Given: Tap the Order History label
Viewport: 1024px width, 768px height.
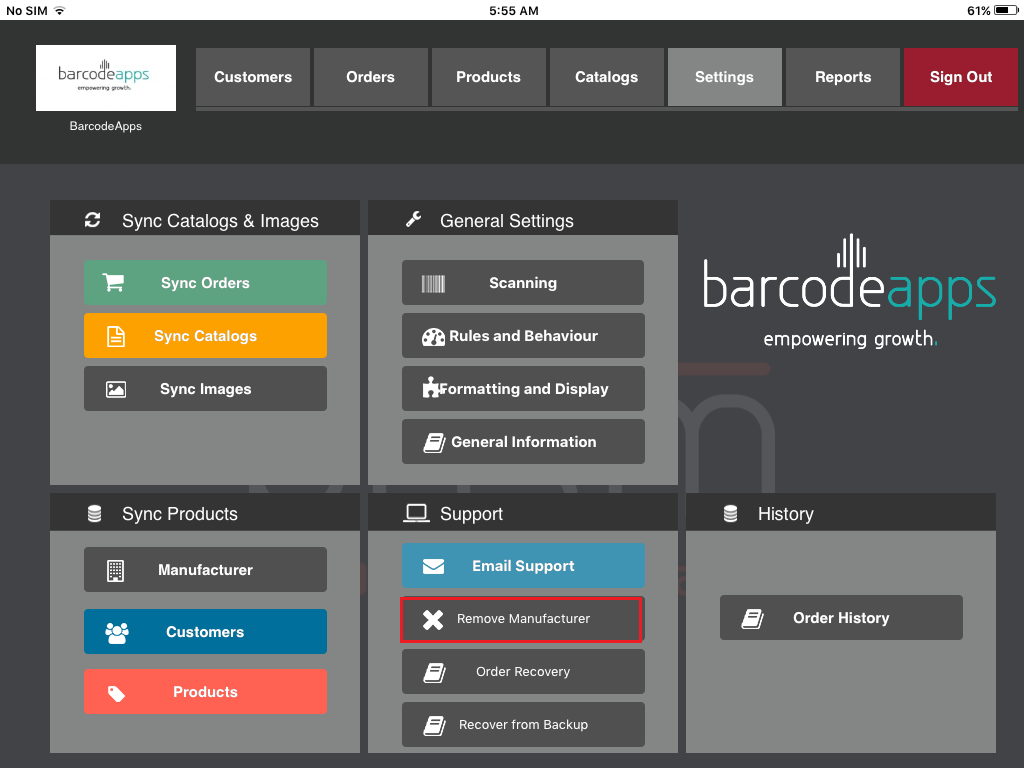Looking at the screenshot, I should click(841, 618).
